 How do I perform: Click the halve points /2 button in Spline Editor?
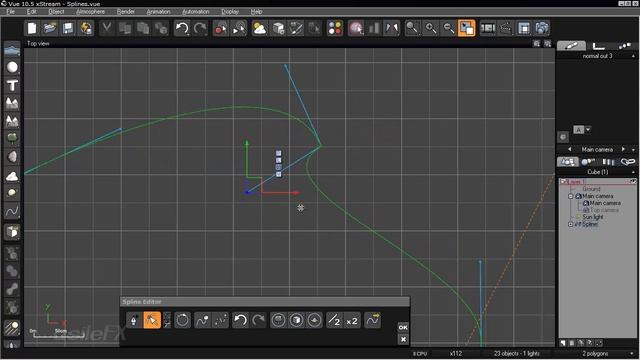pos(335,320)
